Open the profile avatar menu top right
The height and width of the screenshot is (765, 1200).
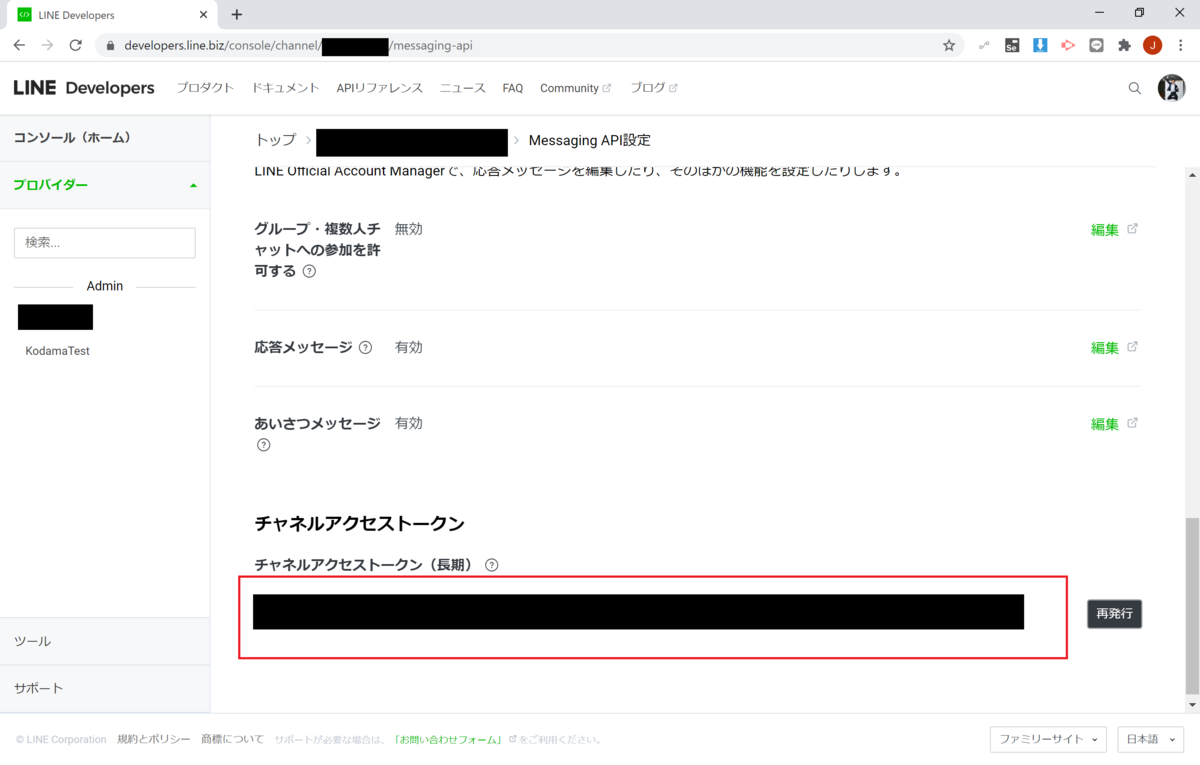[1171, 88]
